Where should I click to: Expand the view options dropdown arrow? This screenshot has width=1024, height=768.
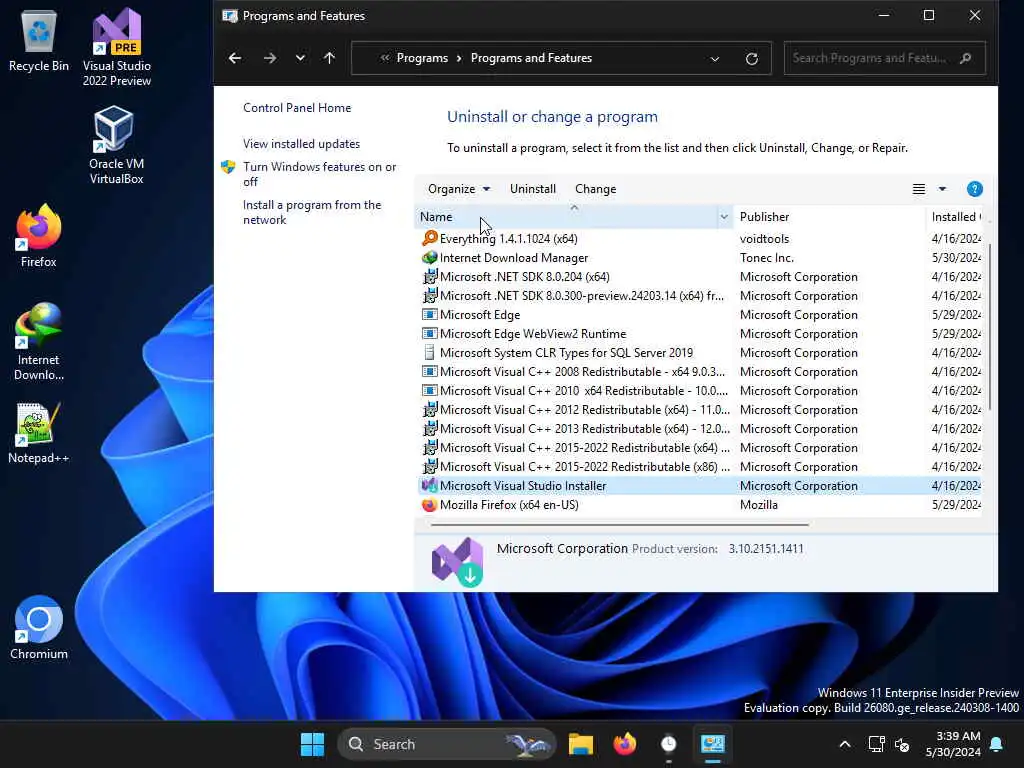tap(942, 189)
